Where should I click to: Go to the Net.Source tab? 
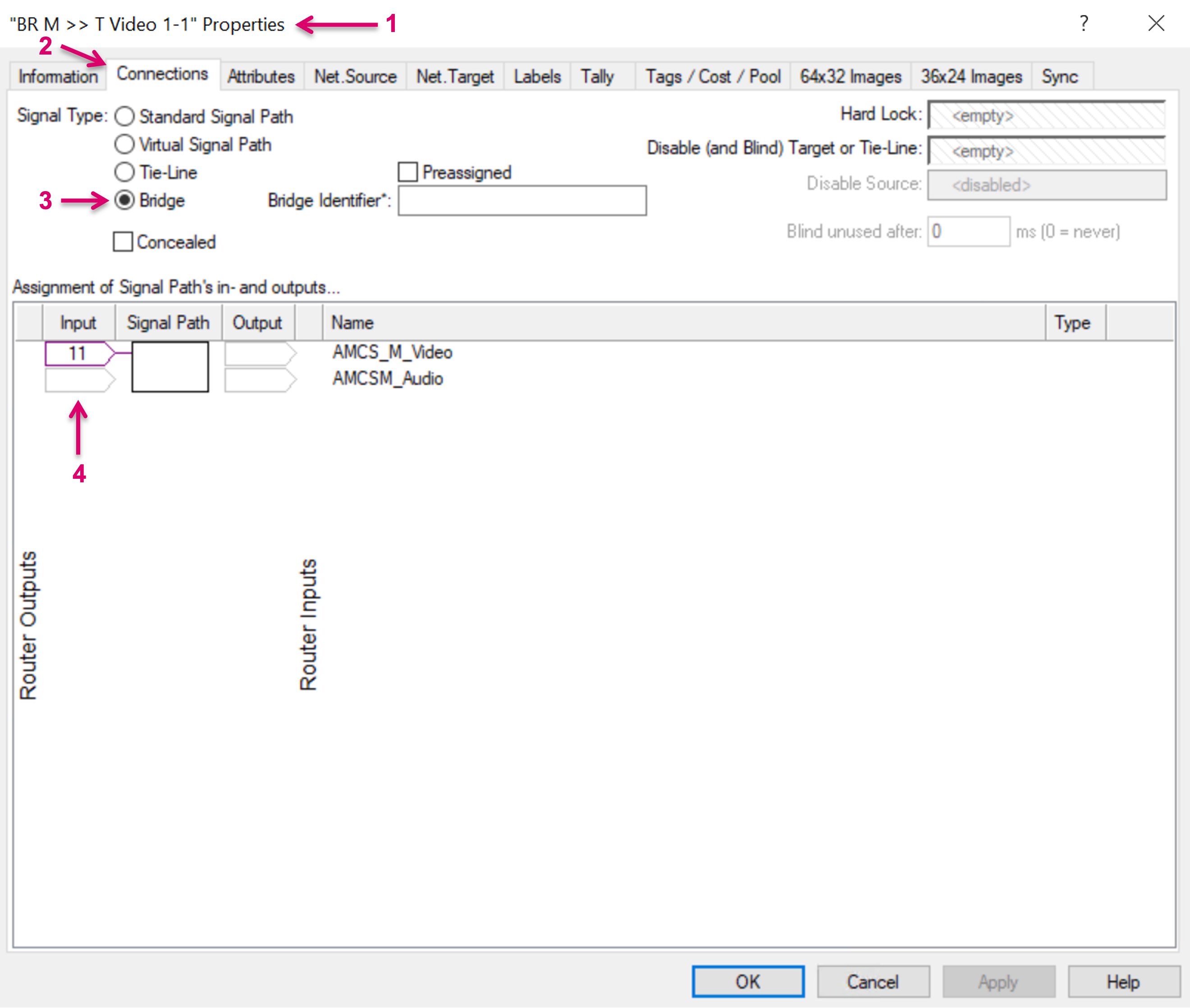point(355,77)
